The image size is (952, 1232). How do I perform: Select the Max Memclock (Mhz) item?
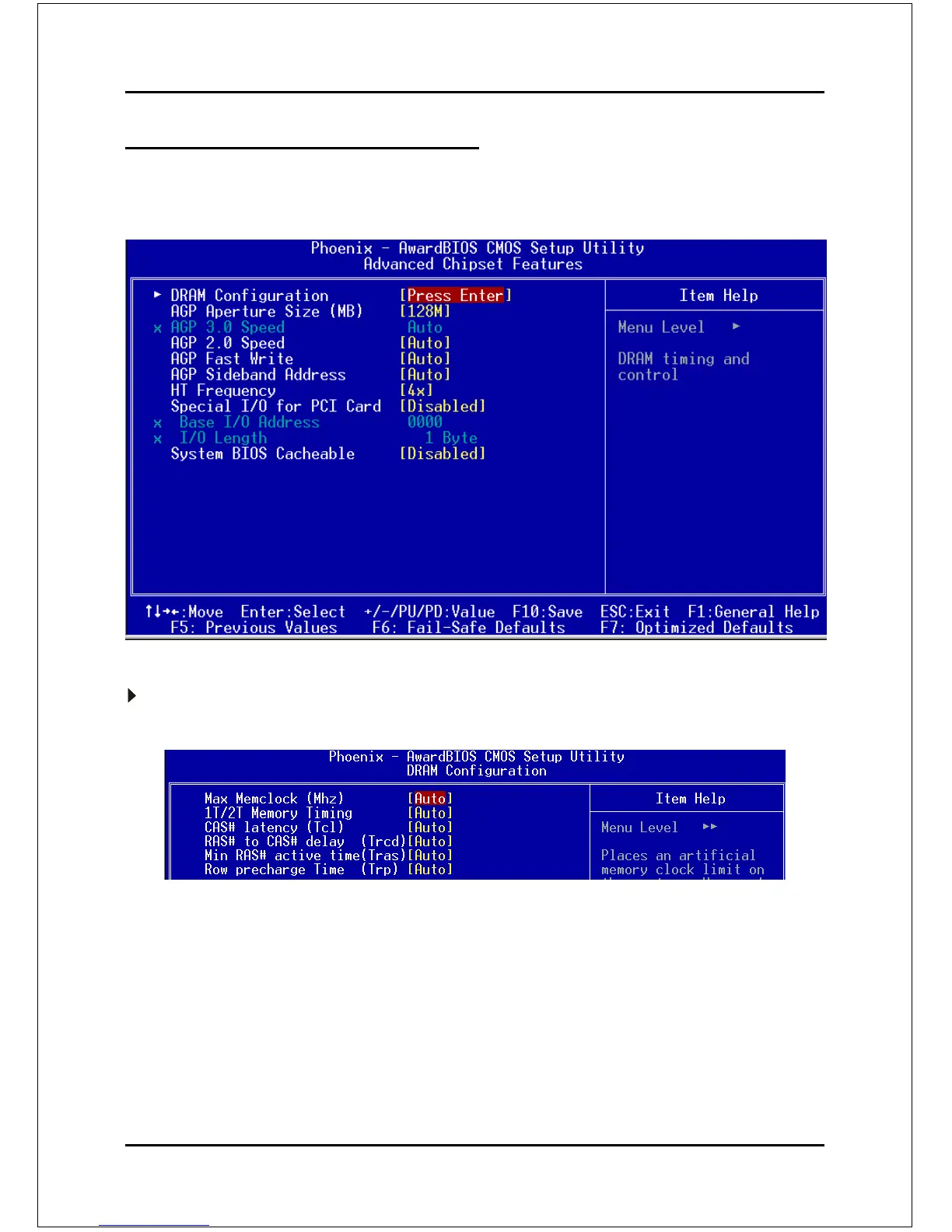click(x=274, y=799)
